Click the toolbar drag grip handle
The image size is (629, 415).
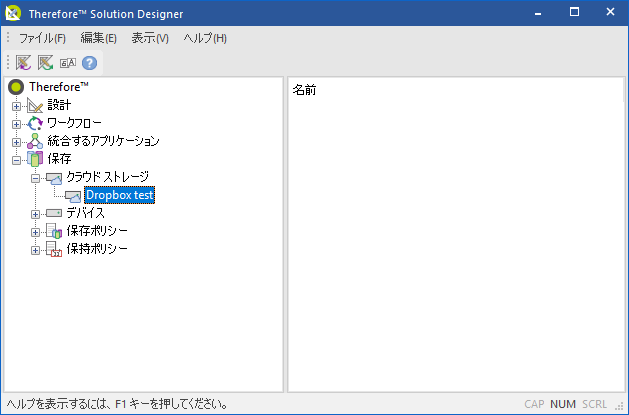click(8, 63)
